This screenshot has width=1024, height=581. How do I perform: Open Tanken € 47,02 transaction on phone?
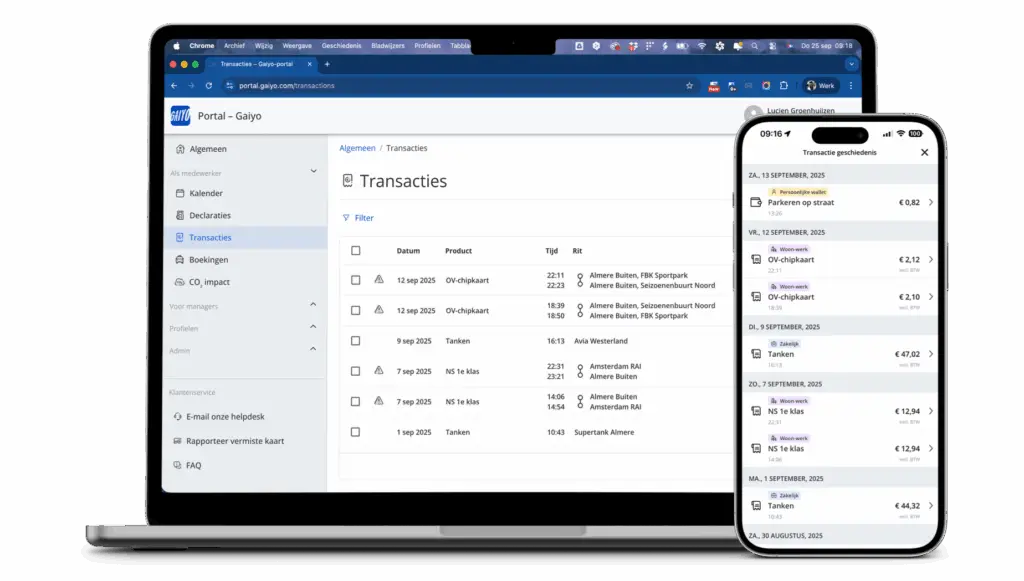(840, 354)
